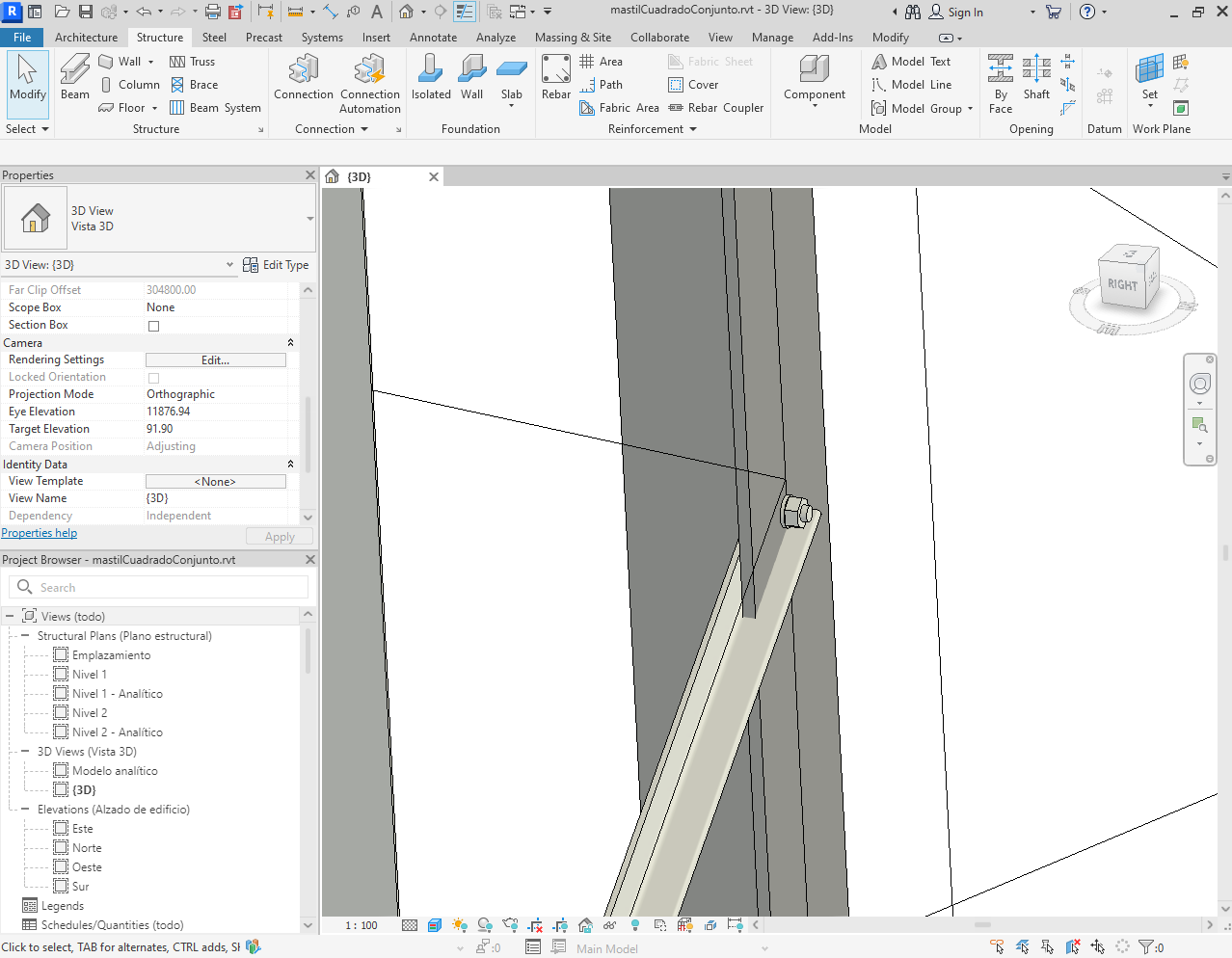
Task: Click the Main Model workset field
Action: point(672,948)
